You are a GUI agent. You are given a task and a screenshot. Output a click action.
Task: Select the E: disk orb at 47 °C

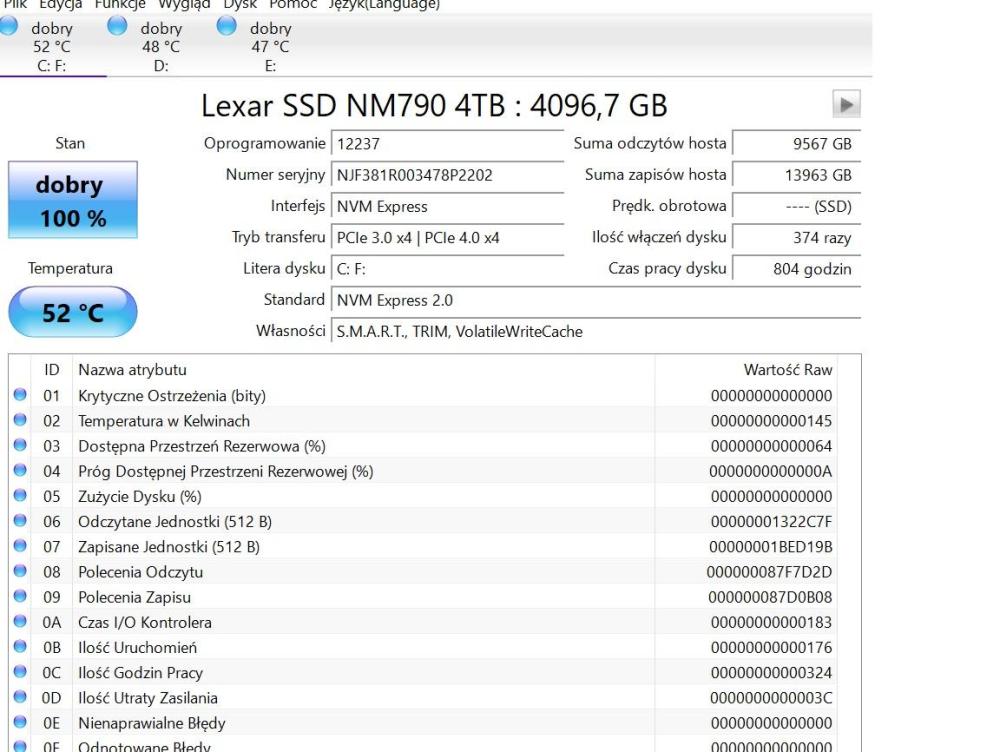point(227,27)
